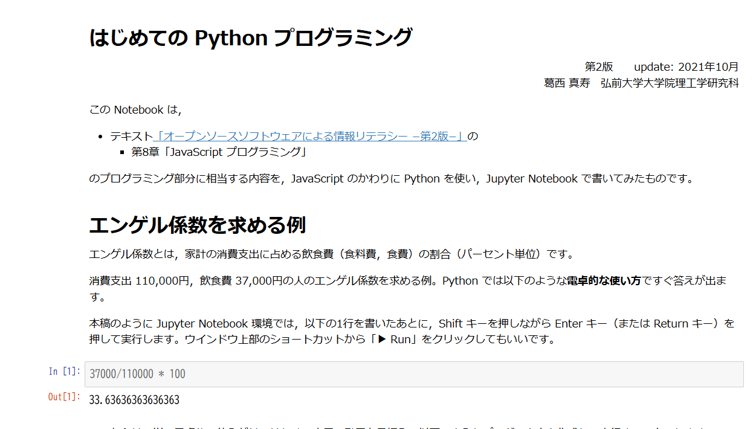This screenshot has width=756, height=429.
Task: Click the sentence beginning エンゲル係数とは
Action: [330, 254]
